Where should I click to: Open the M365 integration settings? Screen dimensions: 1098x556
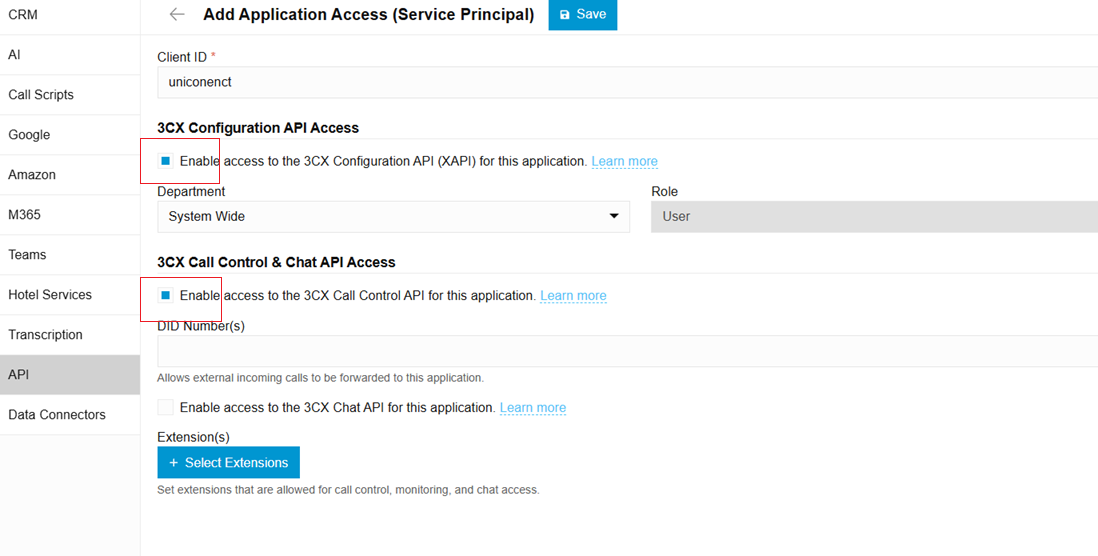(25, 215)
